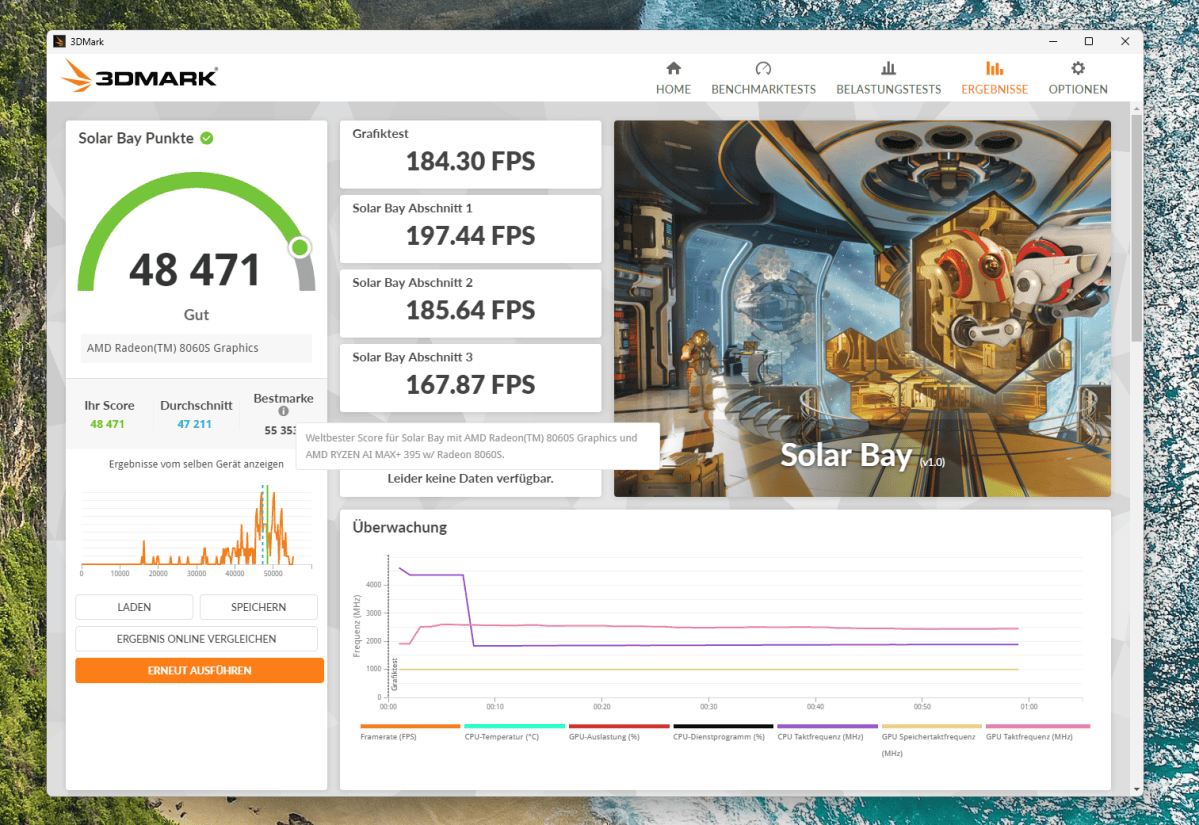1199x825 pixels.
Task: Click the SPEICHERN button
Action: coord(258,607)
